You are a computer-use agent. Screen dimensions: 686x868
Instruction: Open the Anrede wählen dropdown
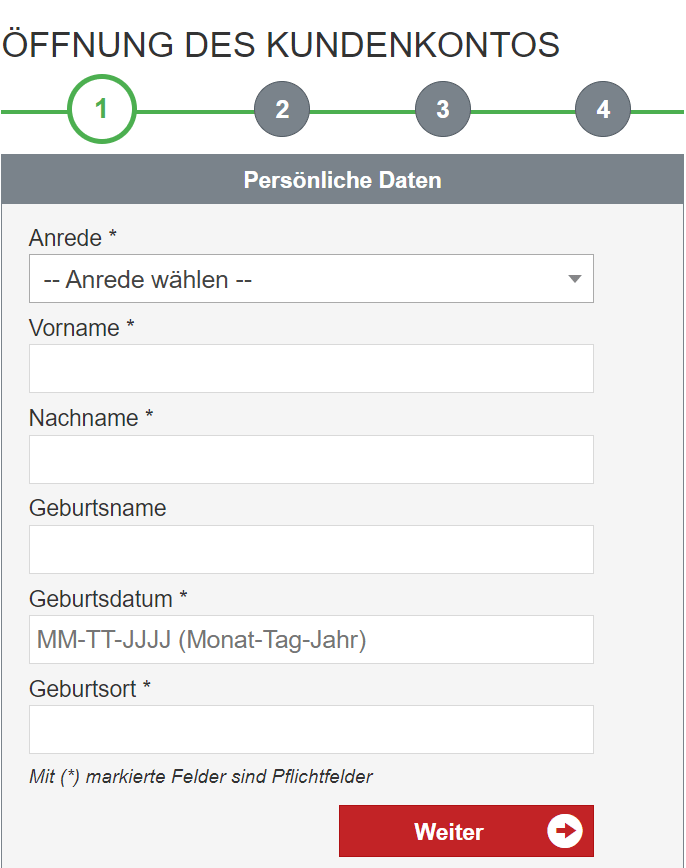pyautogui.click(x=311, y=279)
